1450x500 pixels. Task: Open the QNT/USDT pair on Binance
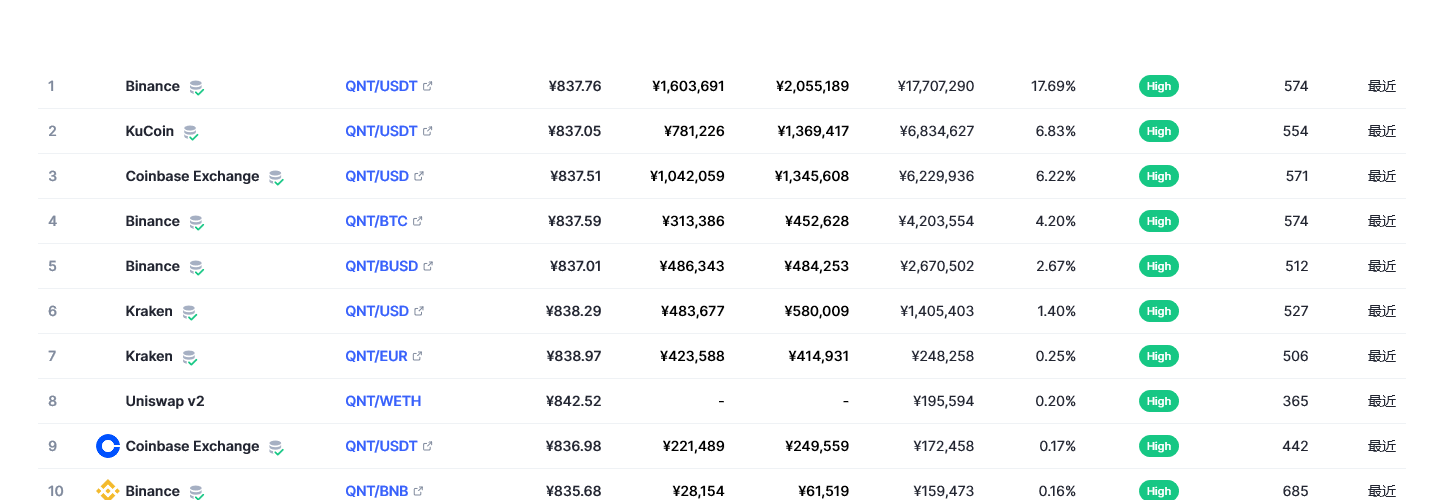point(381,86)
